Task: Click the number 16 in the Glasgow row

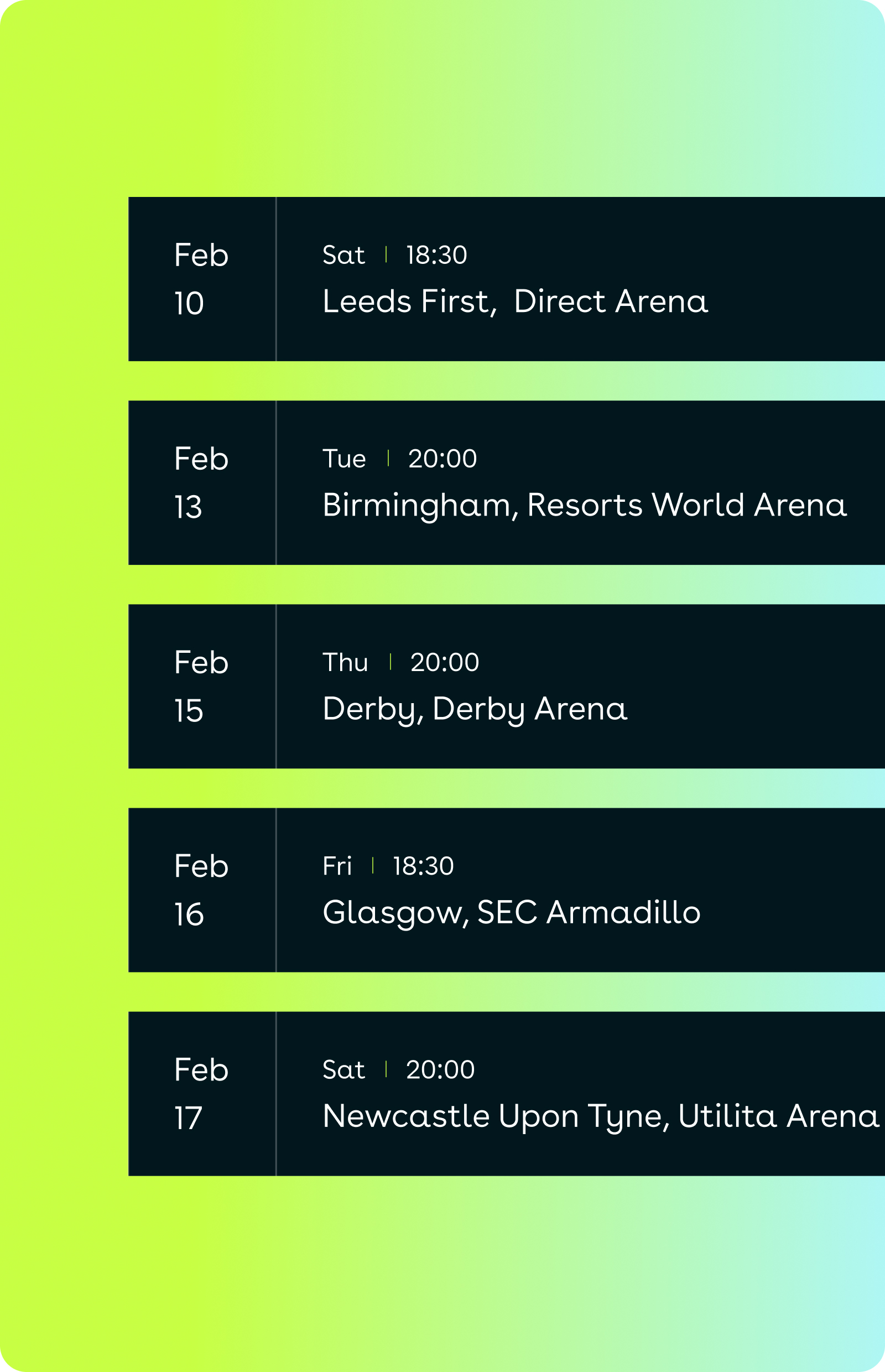Action: (189, 914)
